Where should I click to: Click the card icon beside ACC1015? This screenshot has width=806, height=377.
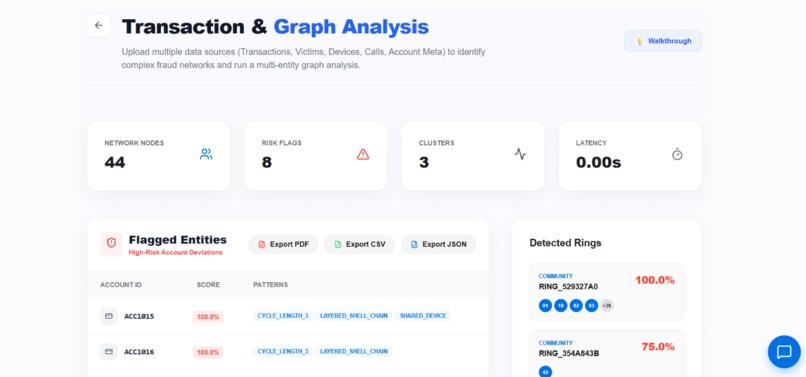pos(109,316)
